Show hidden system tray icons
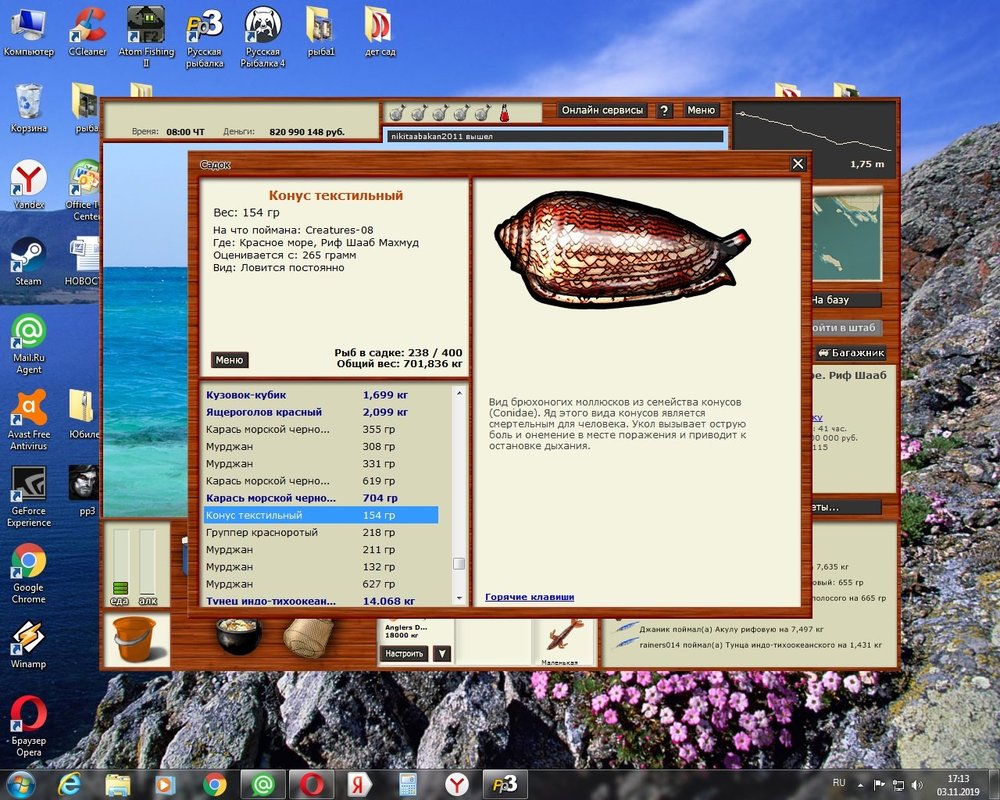The width and height of the screenshot is (1000, 800). pos(859,783)
